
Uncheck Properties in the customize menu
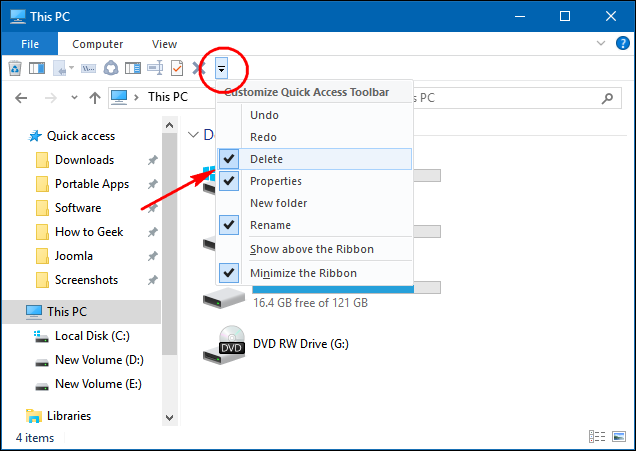click(x=275, y=181)
